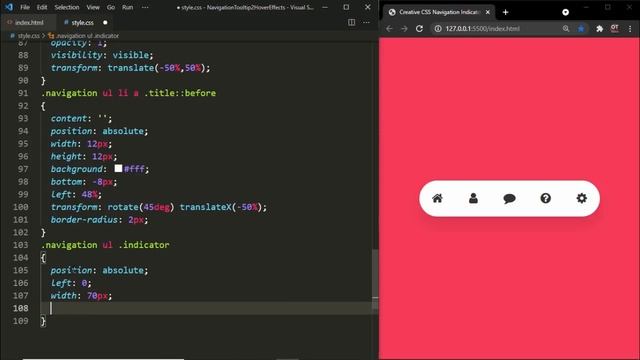Image resolution: width=640 pixels, height=360 pixels.
Task: Click the chat bubble icon in the navigation
Action: tap(509, 199)
